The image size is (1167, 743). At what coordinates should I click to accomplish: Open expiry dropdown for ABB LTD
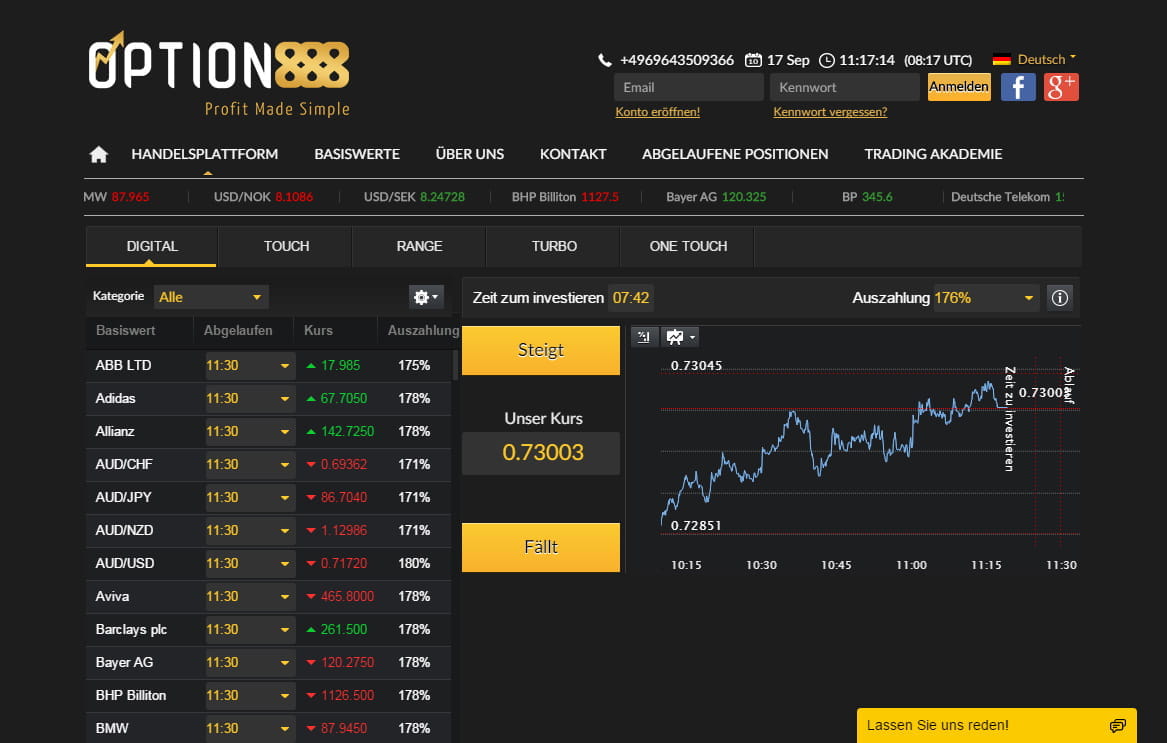250,366
